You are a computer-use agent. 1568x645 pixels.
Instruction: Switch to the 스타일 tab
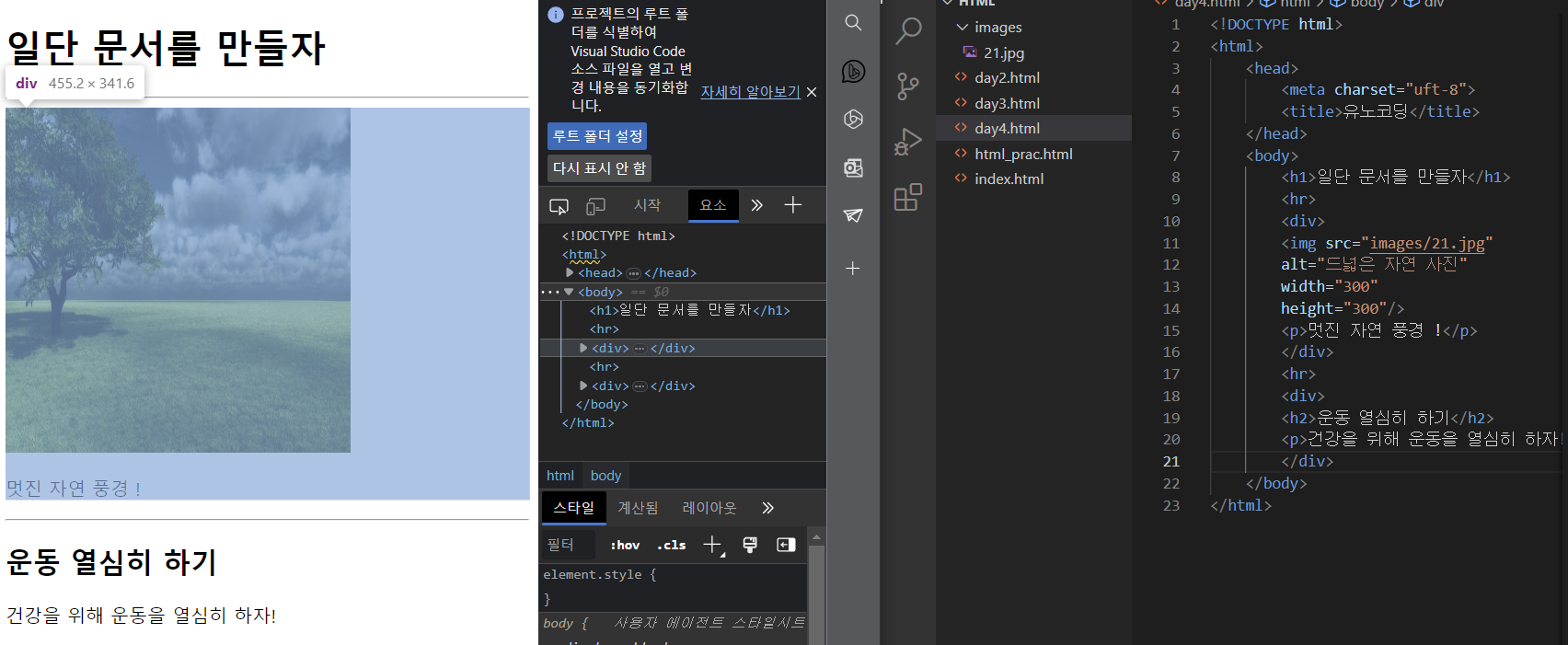(573, 507)
